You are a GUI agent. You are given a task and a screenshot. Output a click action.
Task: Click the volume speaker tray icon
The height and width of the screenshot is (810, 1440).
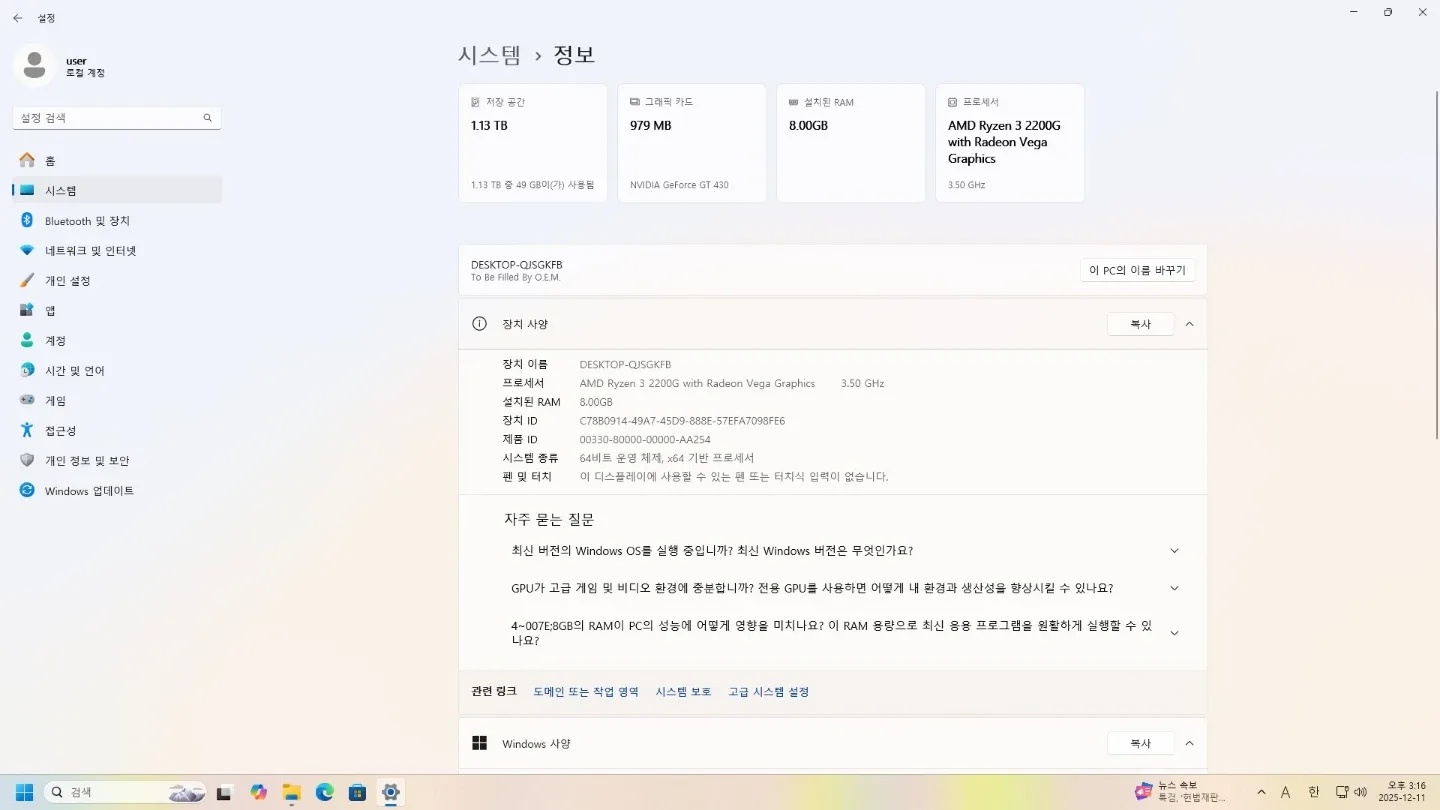click(1359, 793)
